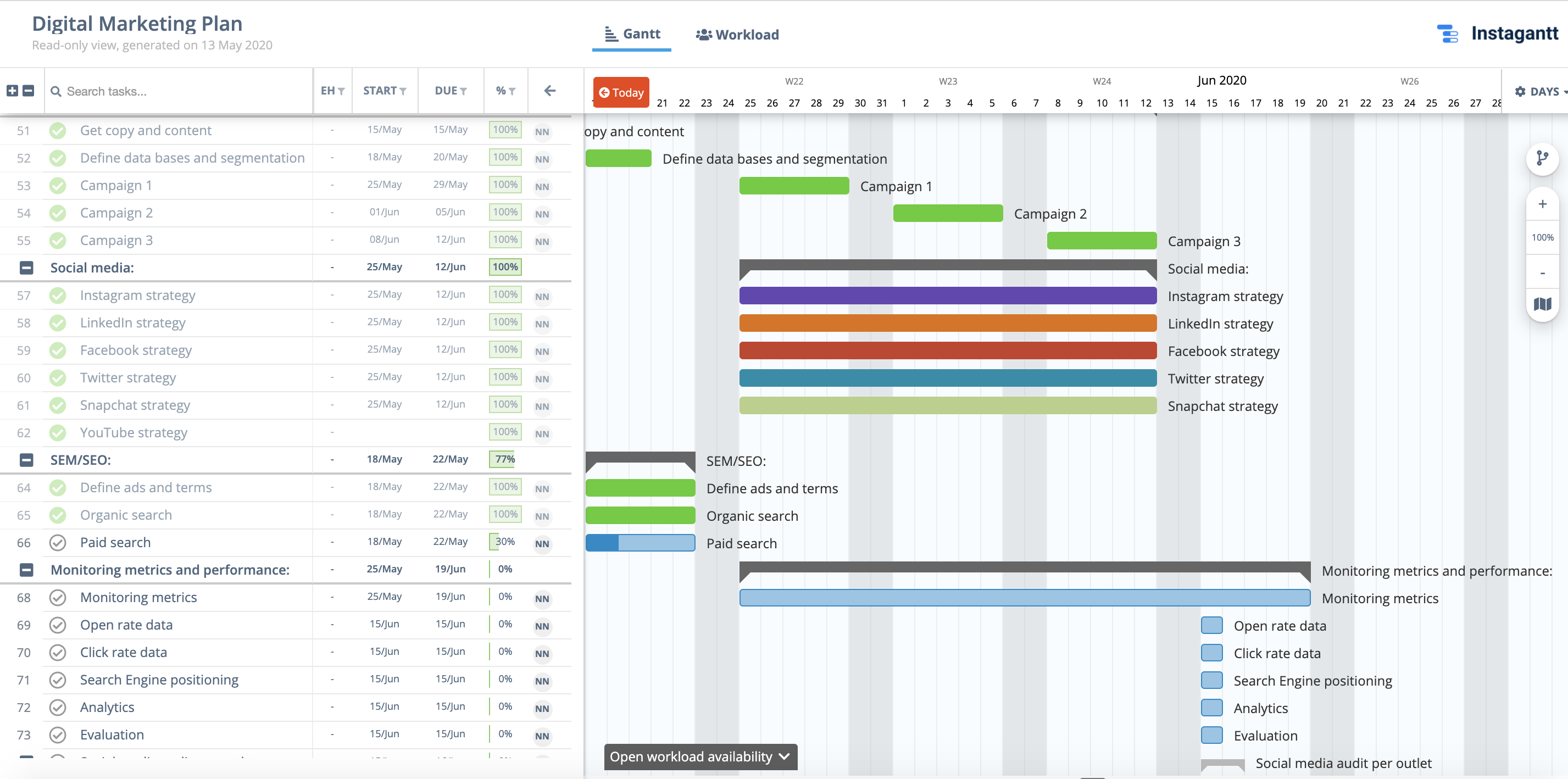The width and height of the screenshot is (1568, 779).
Task: Toggle completion checkbox for Paid search task
Action: [56, 542]
